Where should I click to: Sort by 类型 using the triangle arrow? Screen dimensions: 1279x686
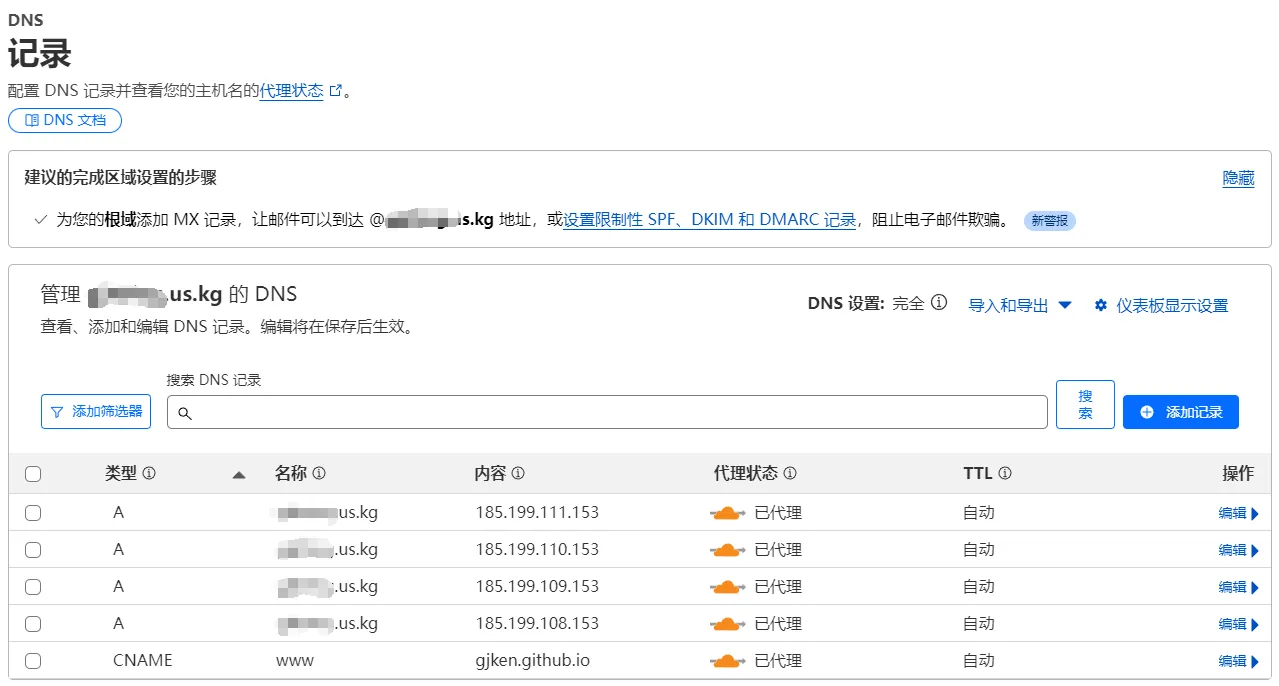tap(239, 475)
